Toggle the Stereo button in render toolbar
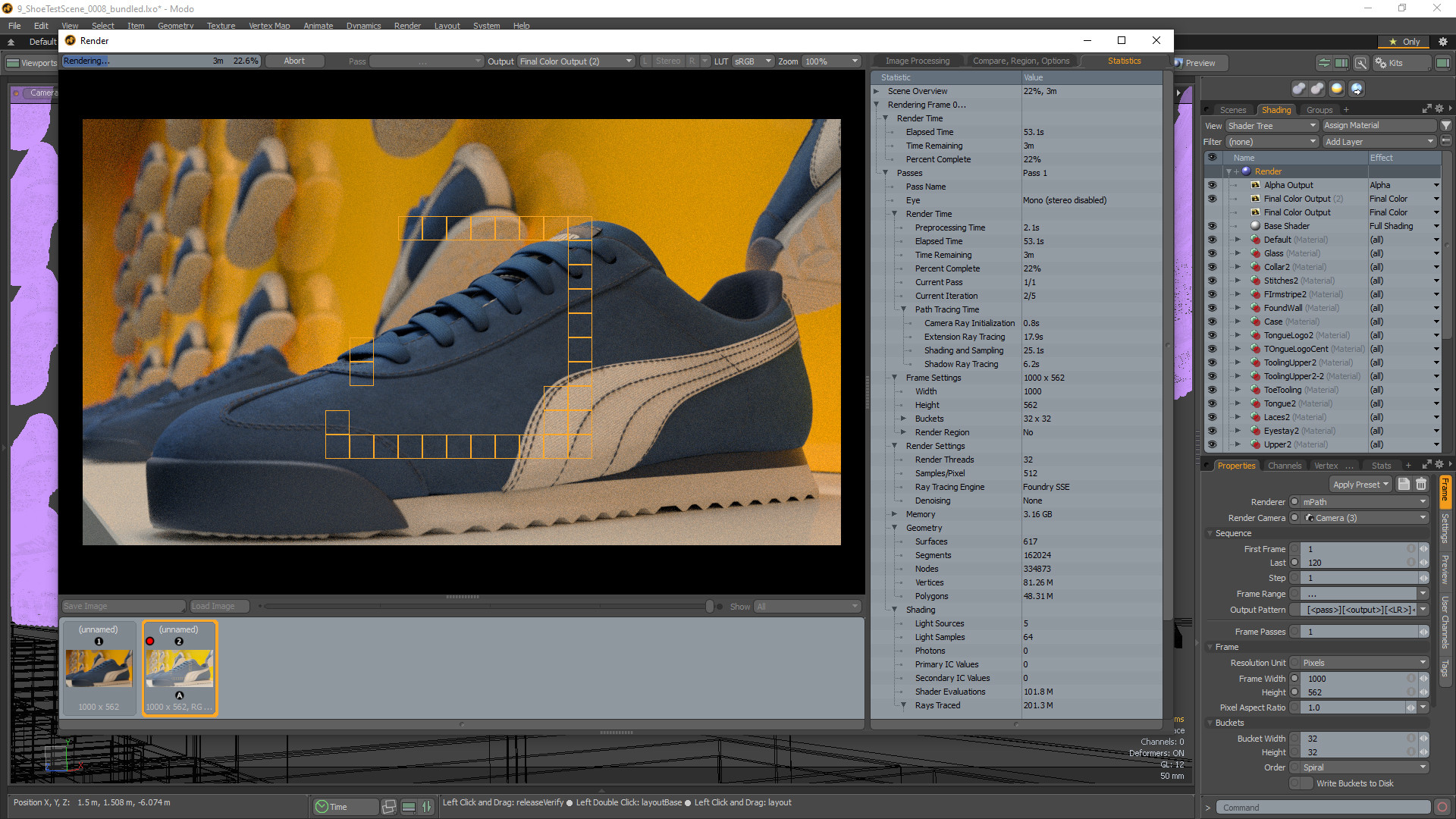 pyautogui.click(x=668, y=61)
